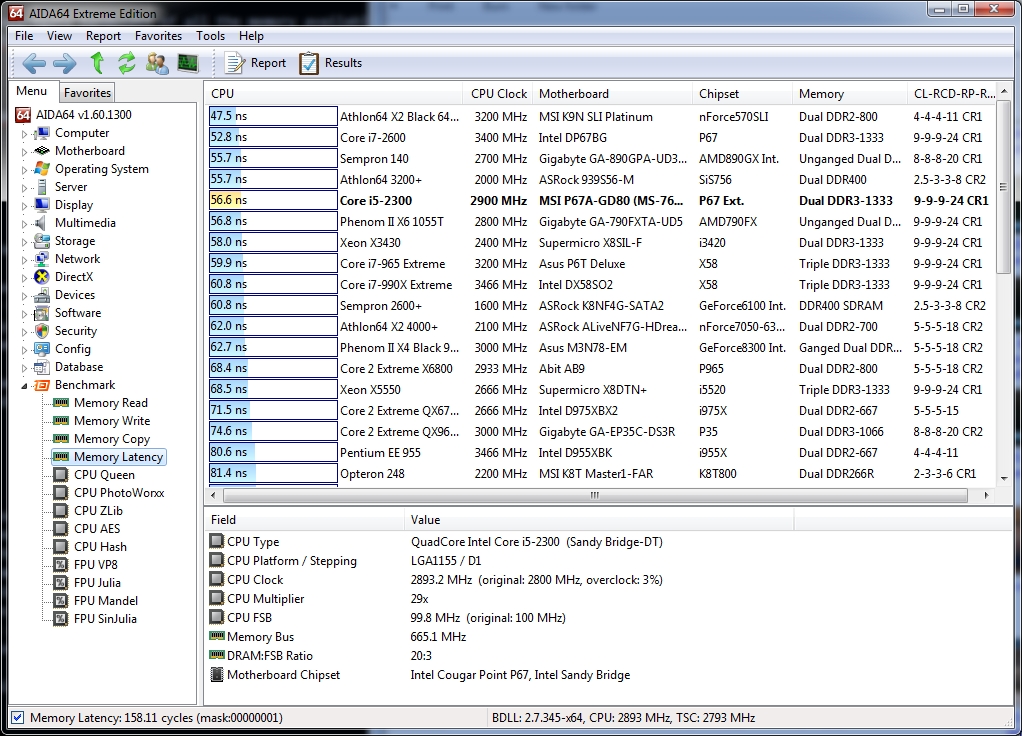Select the FPU Julia benchmark icon
The height and width of the screenshot is (736, 1022).
click(x=61, y=583)
